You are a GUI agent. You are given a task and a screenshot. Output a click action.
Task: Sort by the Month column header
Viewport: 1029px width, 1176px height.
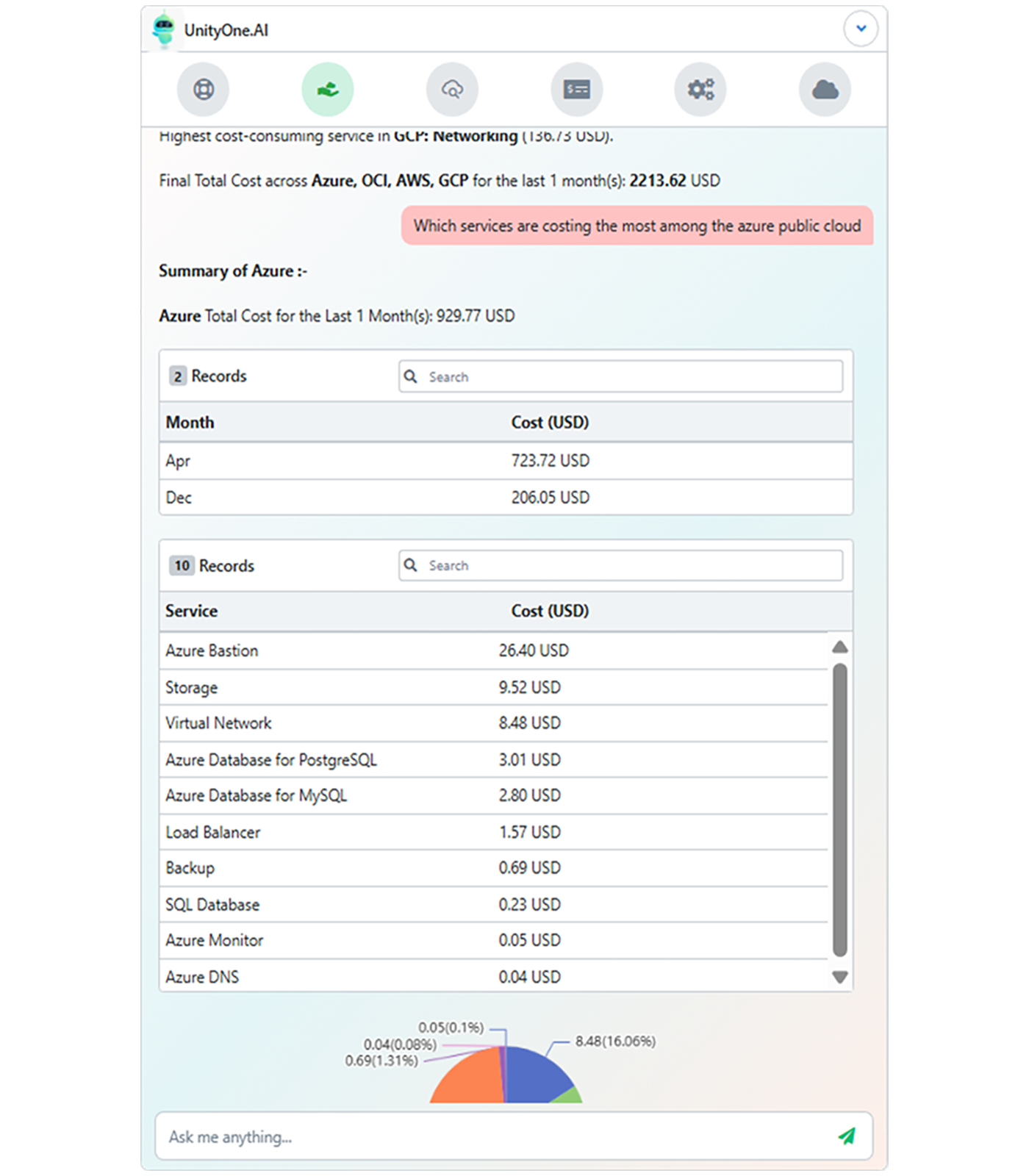[190, 423]
